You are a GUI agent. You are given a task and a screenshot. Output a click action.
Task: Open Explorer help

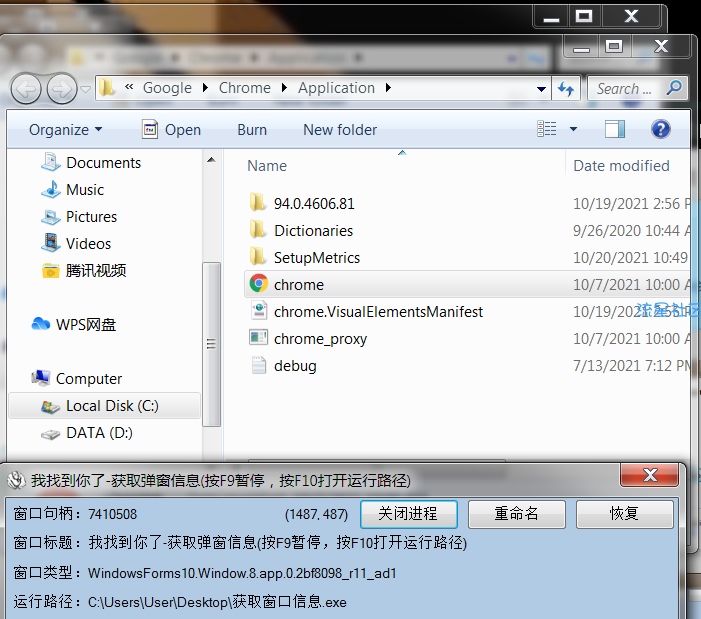point(660,129)
